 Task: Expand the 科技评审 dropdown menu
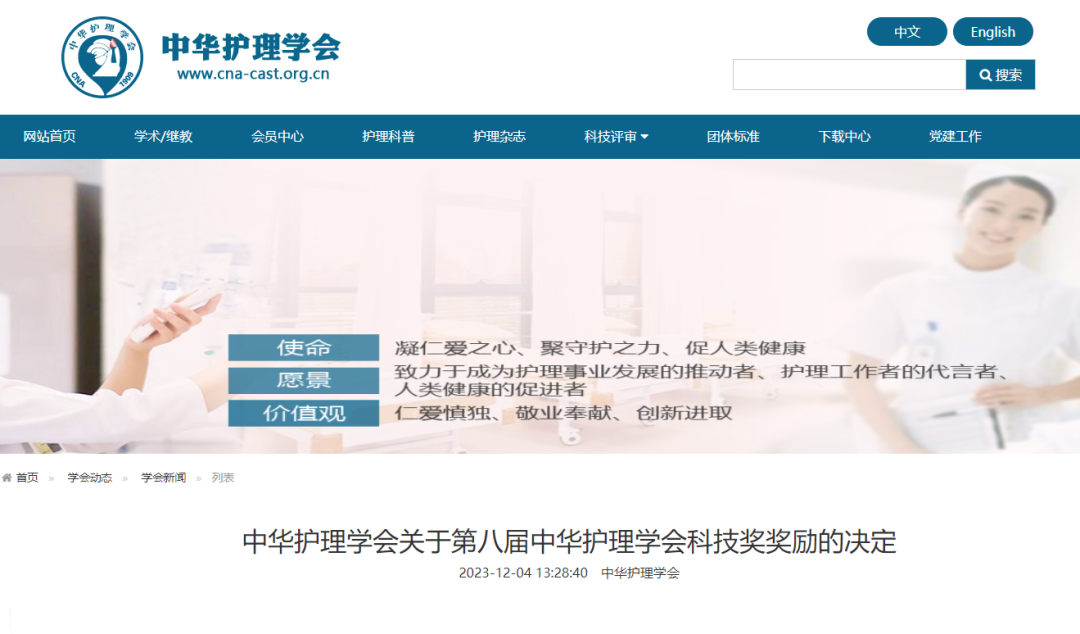616,136
